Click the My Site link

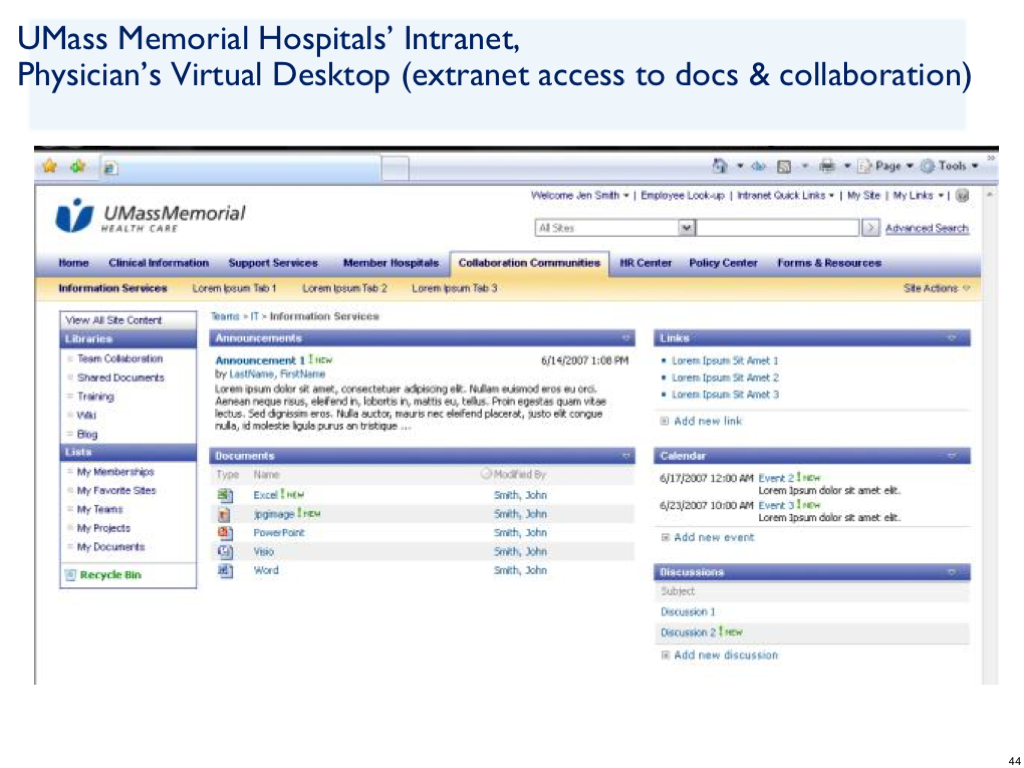863,195
